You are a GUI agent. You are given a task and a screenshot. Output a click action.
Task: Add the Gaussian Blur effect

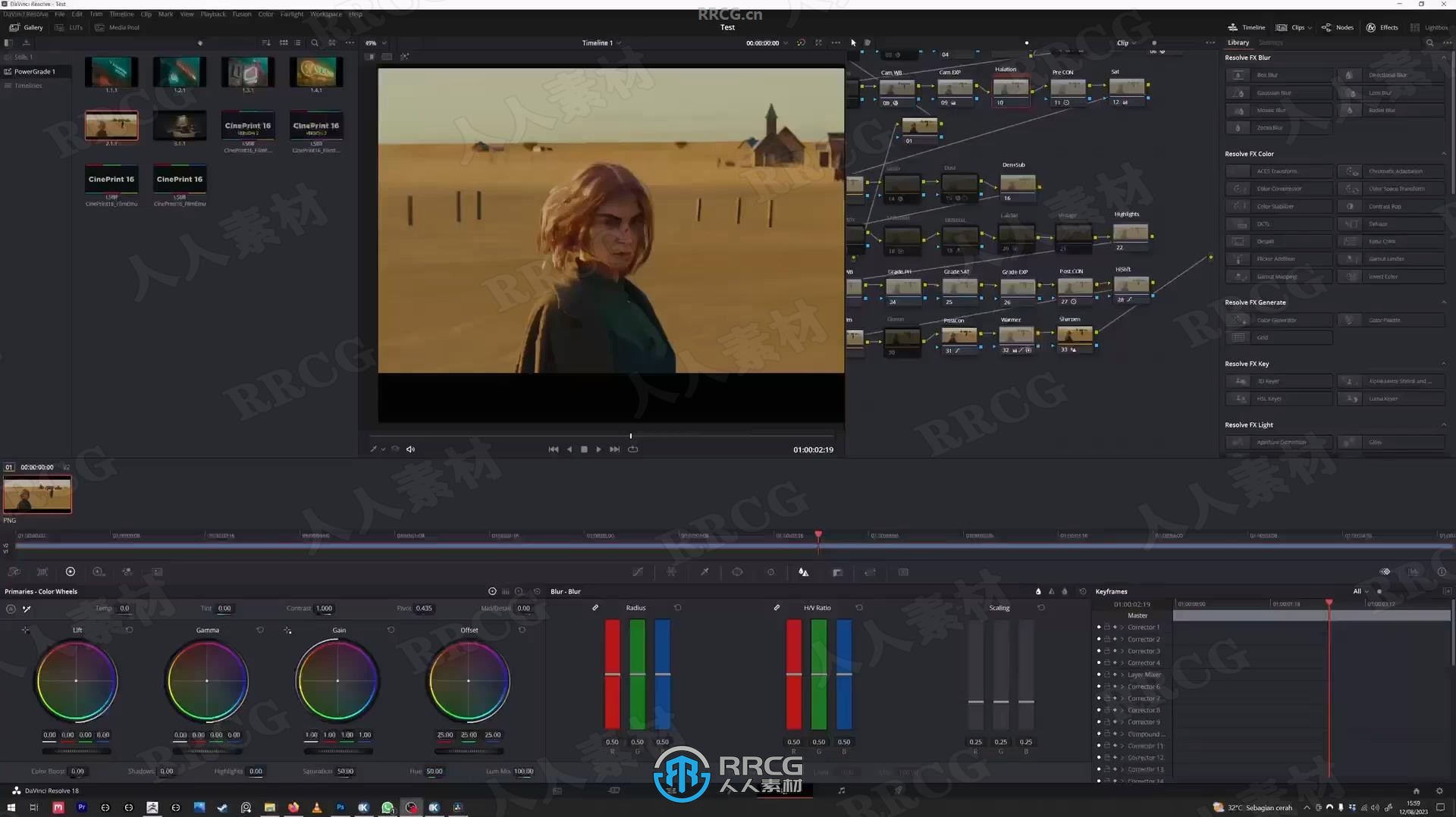(1279, 92)
